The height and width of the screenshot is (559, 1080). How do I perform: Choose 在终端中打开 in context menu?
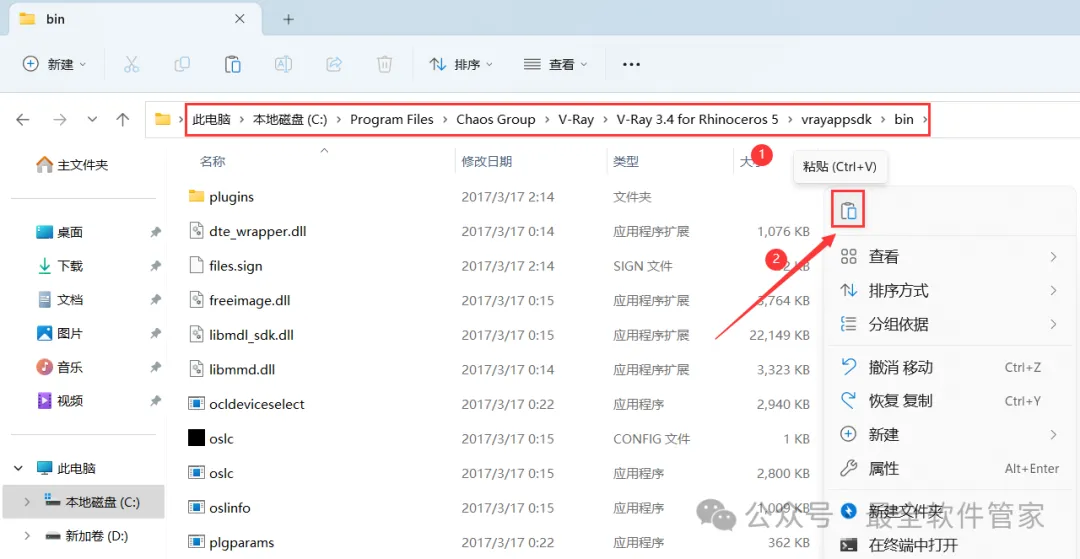click(x=949, y=545)
